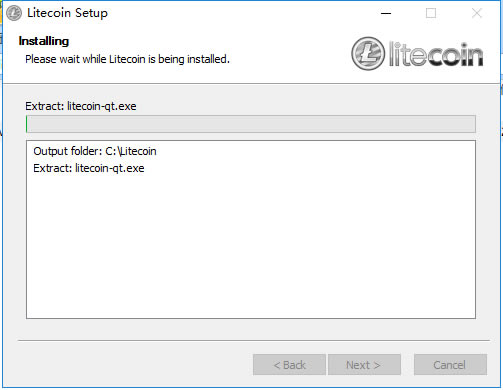This screenshot has height=390, width=503.
Task: Select the 'Output folder: C:\Litecoin' log line
Action: click(95, 151)
